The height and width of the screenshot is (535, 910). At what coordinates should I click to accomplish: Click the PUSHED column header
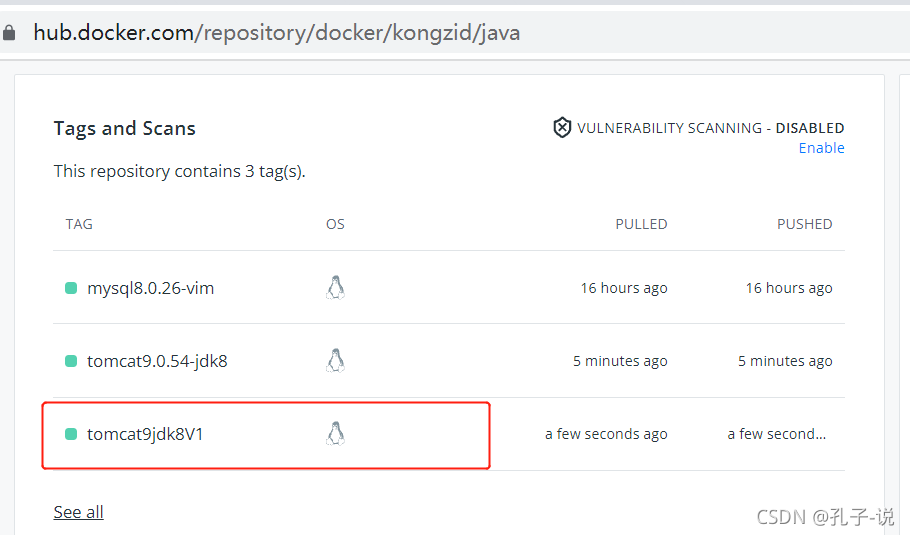pos(804,224)
